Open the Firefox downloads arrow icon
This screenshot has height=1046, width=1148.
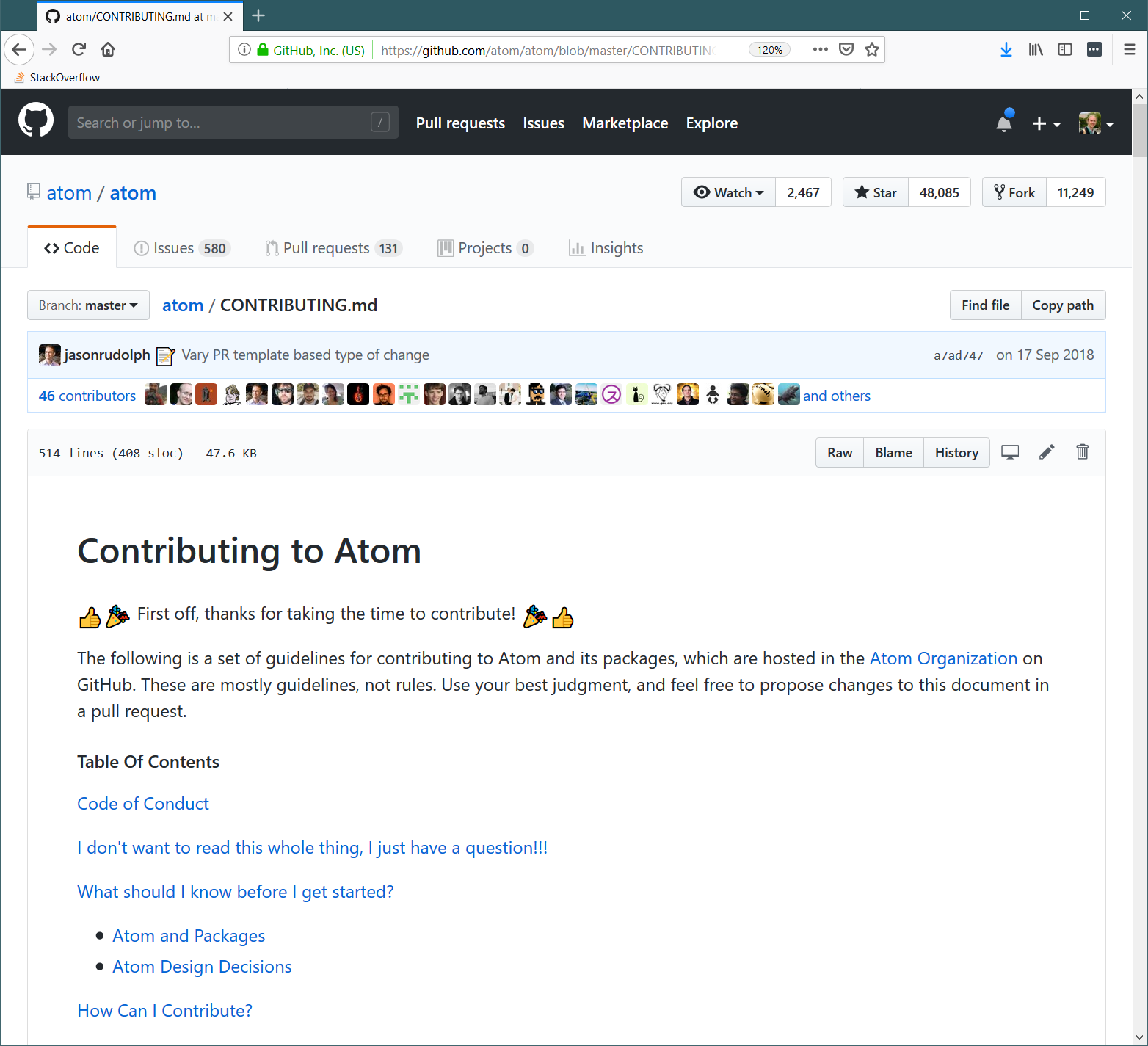coord(1006,49)
